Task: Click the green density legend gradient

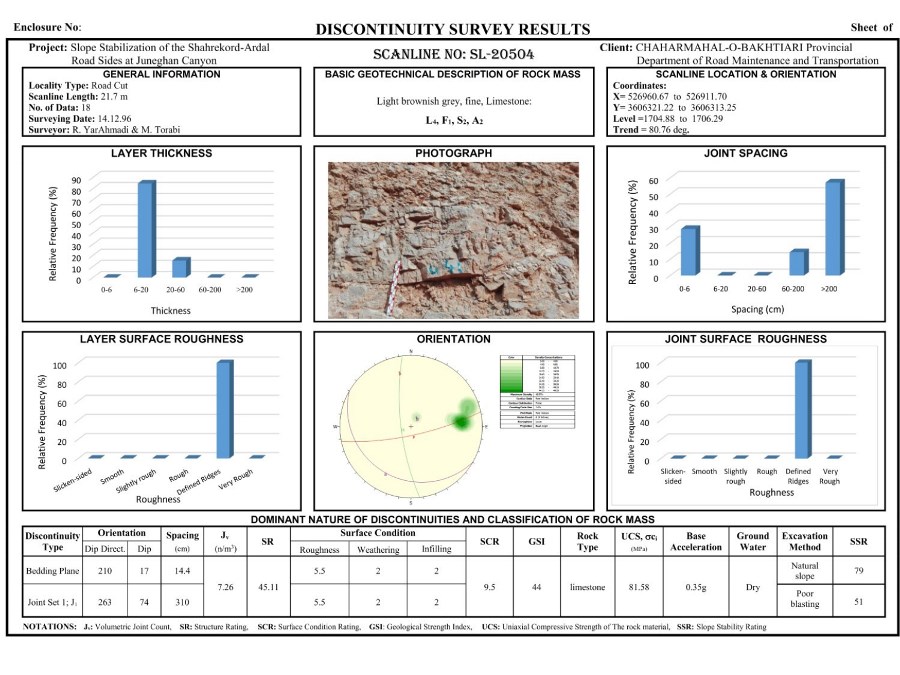Action: (x=511, y=375)
